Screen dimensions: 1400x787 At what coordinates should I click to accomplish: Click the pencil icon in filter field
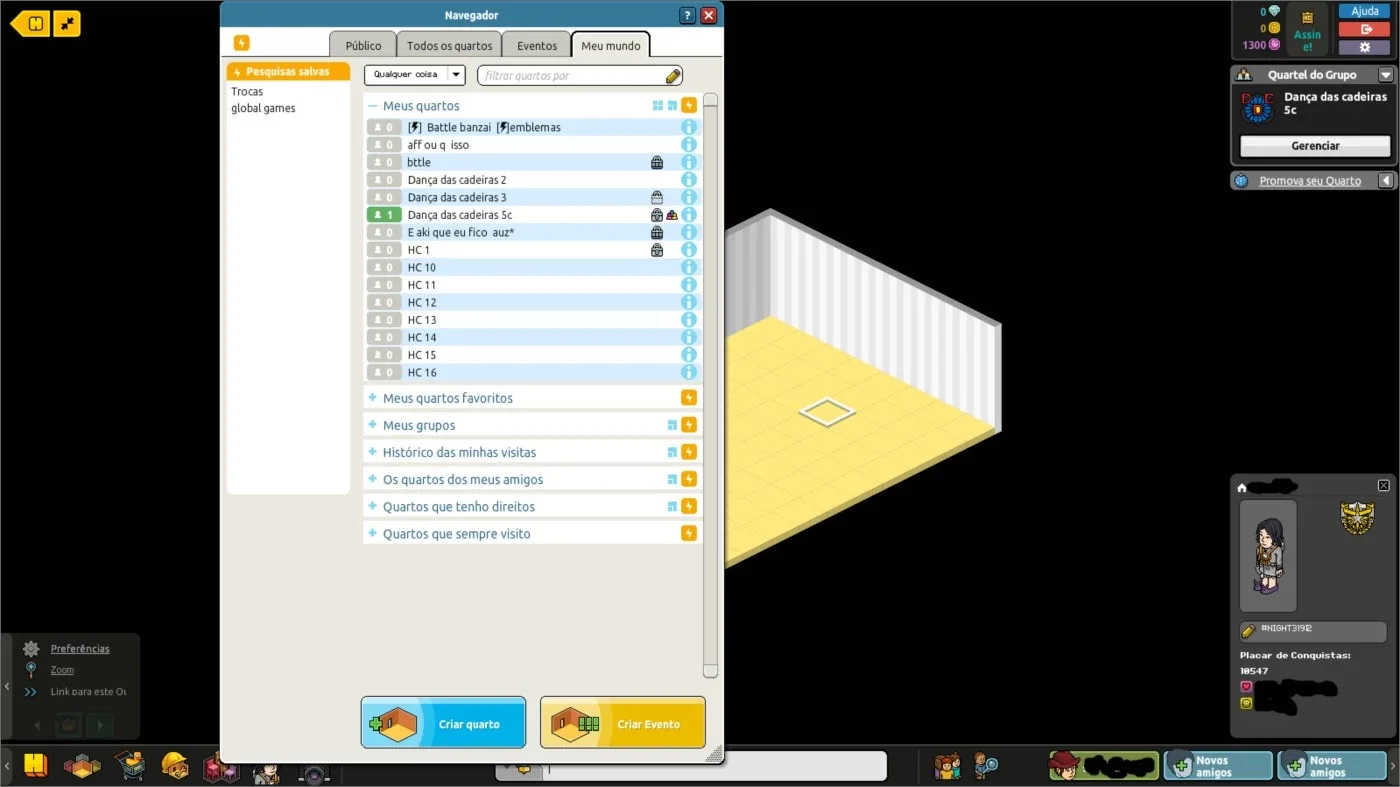tap(673, 76)
